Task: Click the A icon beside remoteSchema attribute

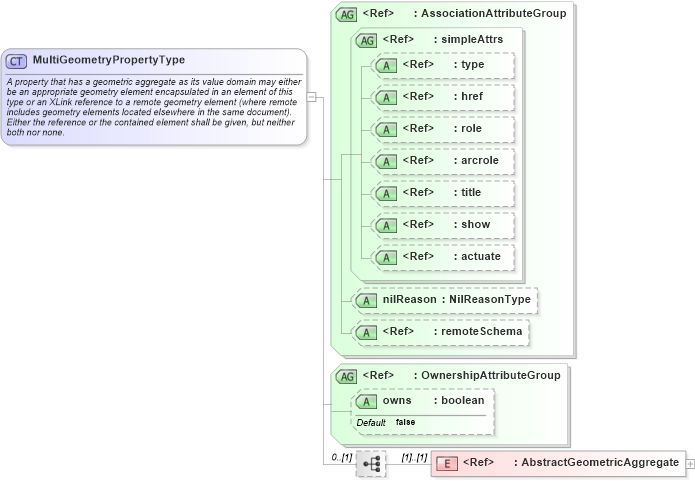Action: pyautogui.click(x=366, y=332)
